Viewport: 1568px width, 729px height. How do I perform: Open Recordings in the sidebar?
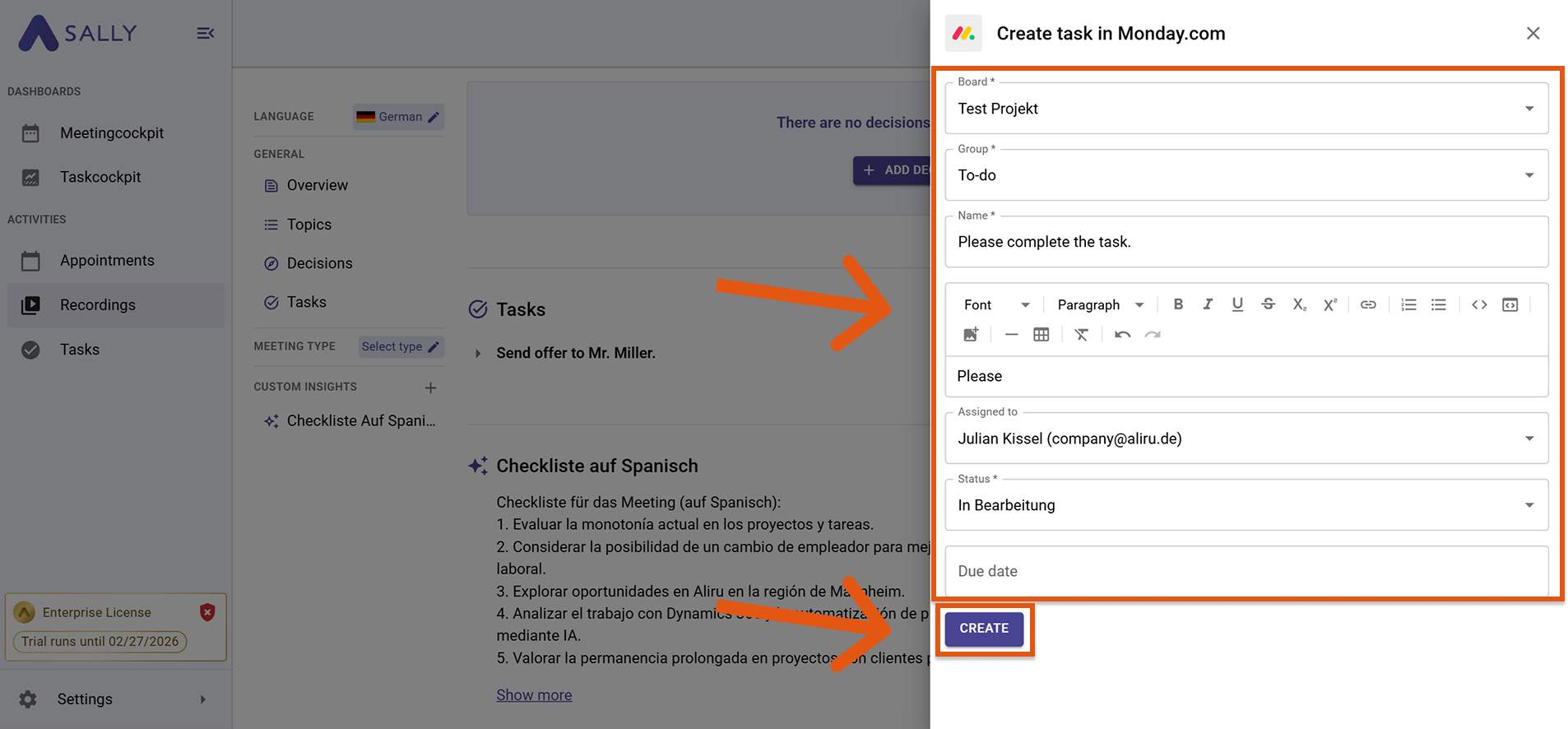point(97,305)
